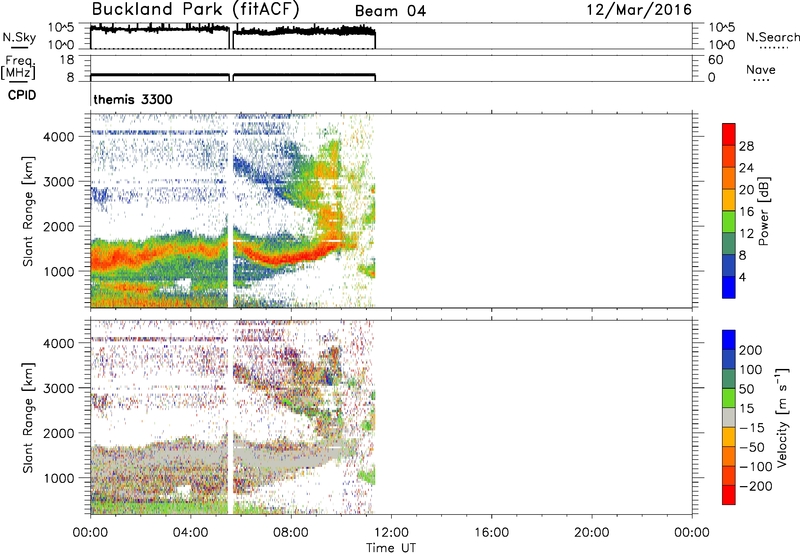
Task: Click the '08:00' time tick label
Action: (291, 533)
